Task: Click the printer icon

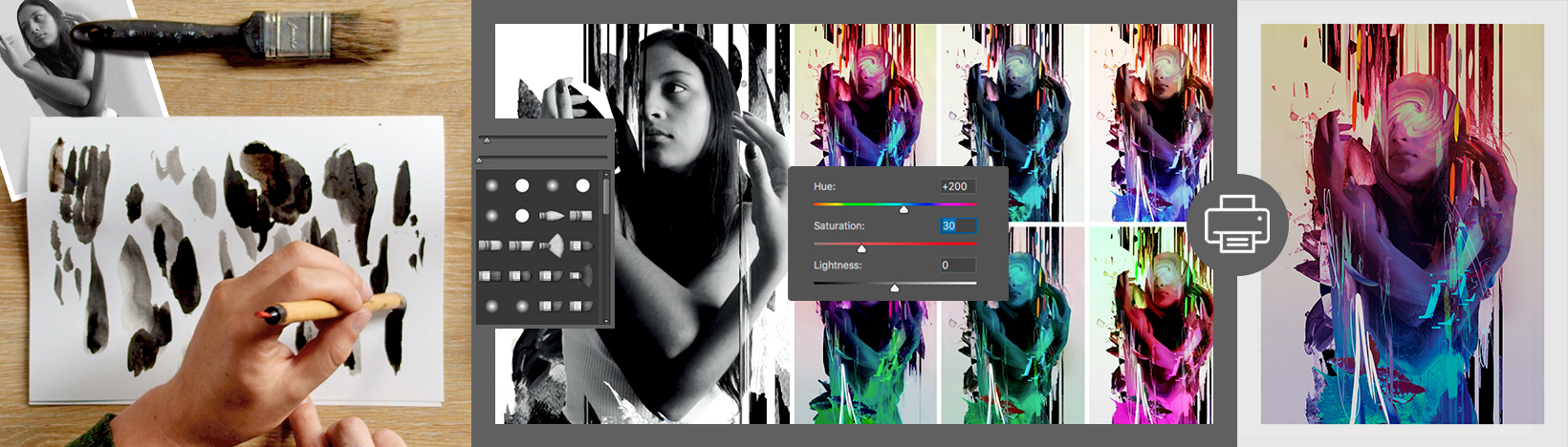Action: [1237, 225]
